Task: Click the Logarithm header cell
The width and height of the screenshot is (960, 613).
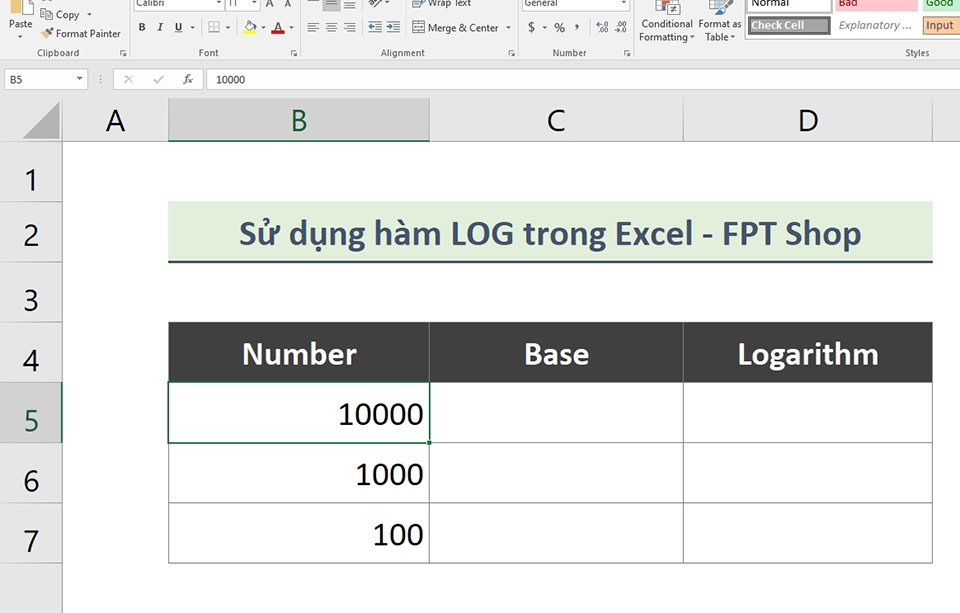Action: tap(808, 353)
